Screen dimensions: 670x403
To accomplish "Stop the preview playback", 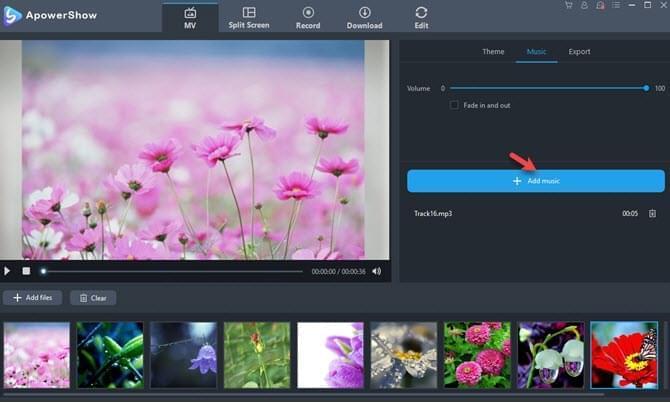I will (26, 271).
